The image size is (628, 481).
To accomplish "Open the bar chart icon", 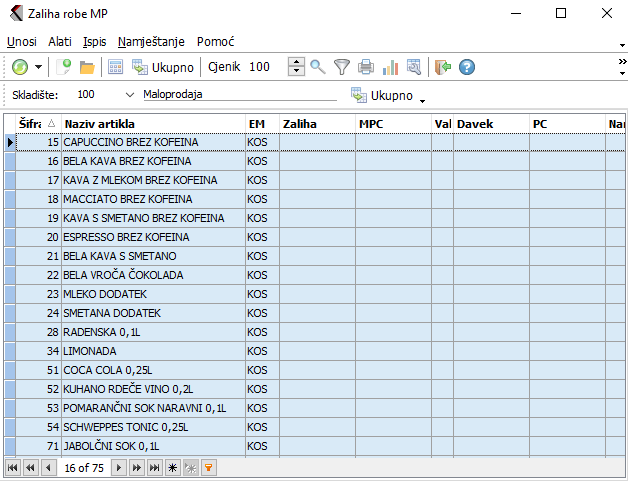I will click(x=390, y=67).
